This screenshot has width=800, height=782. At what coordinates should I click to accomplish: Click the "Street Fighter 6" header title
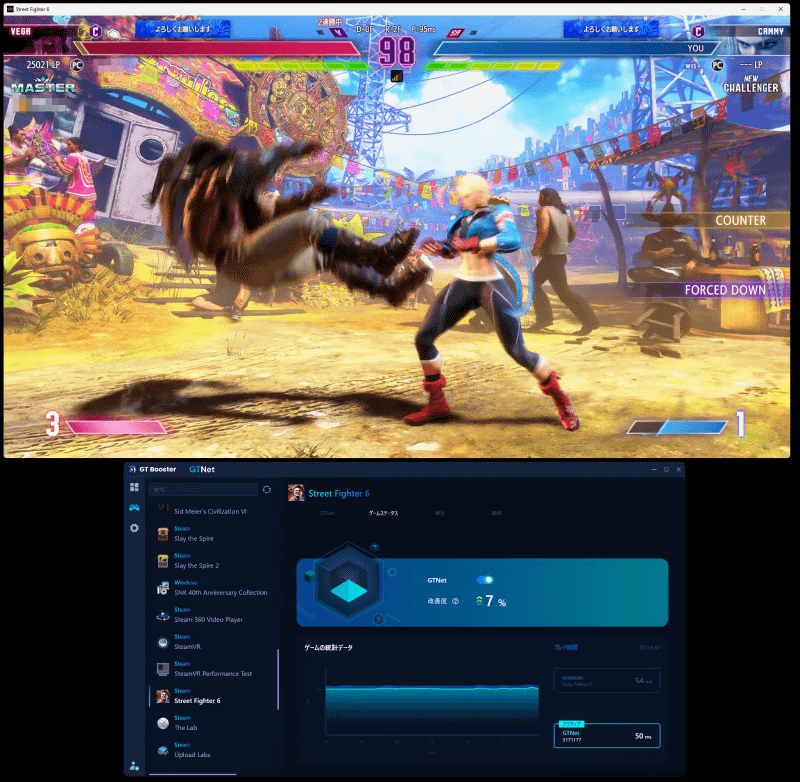pos(339,493)
